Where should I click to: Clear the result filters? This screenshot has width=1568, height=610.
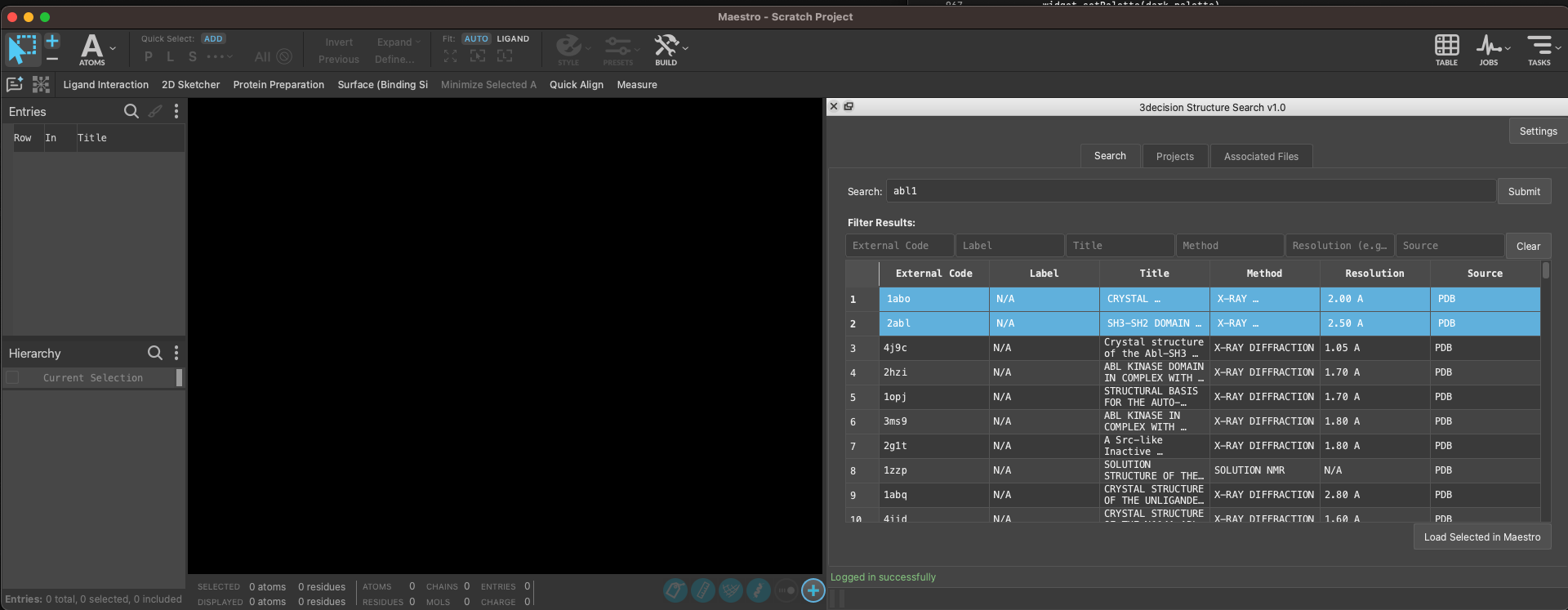[1528, 246]
